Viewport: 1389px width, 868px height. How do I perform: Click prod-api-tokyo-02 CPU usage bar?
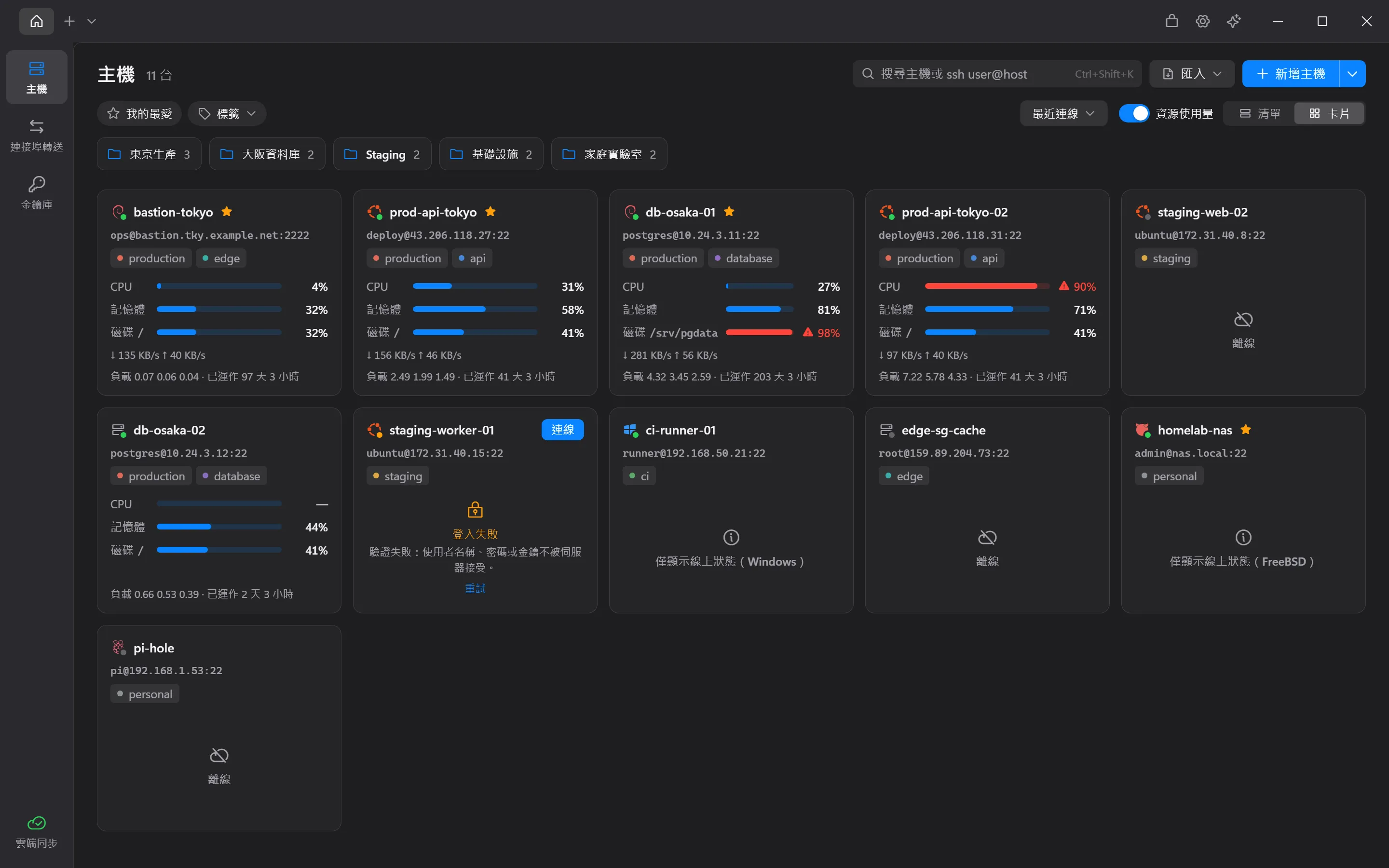coord(987,286)
